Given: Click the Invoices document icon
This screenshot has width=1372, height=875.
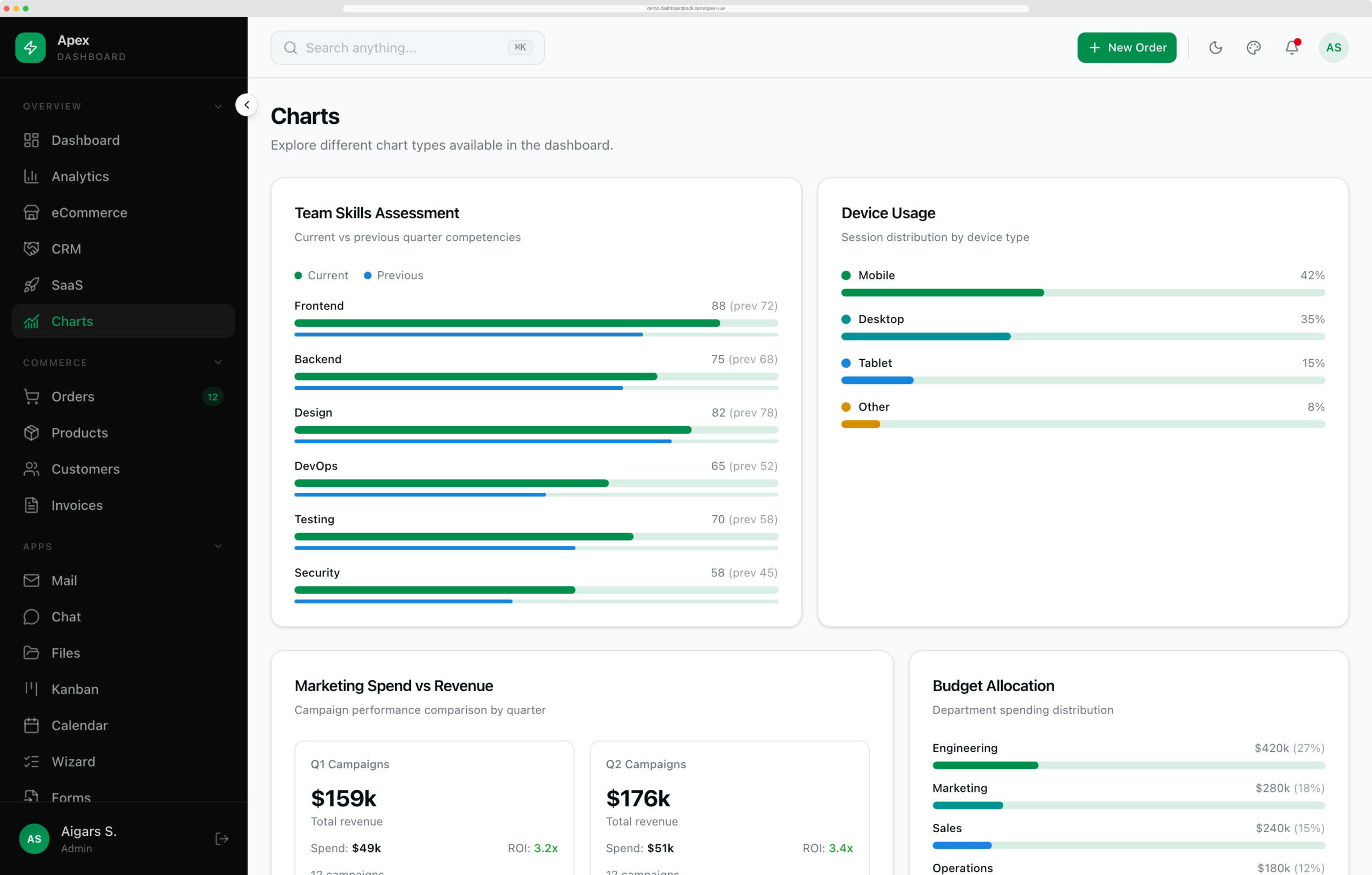Looking at the screenshot, I should click(31, 505).
